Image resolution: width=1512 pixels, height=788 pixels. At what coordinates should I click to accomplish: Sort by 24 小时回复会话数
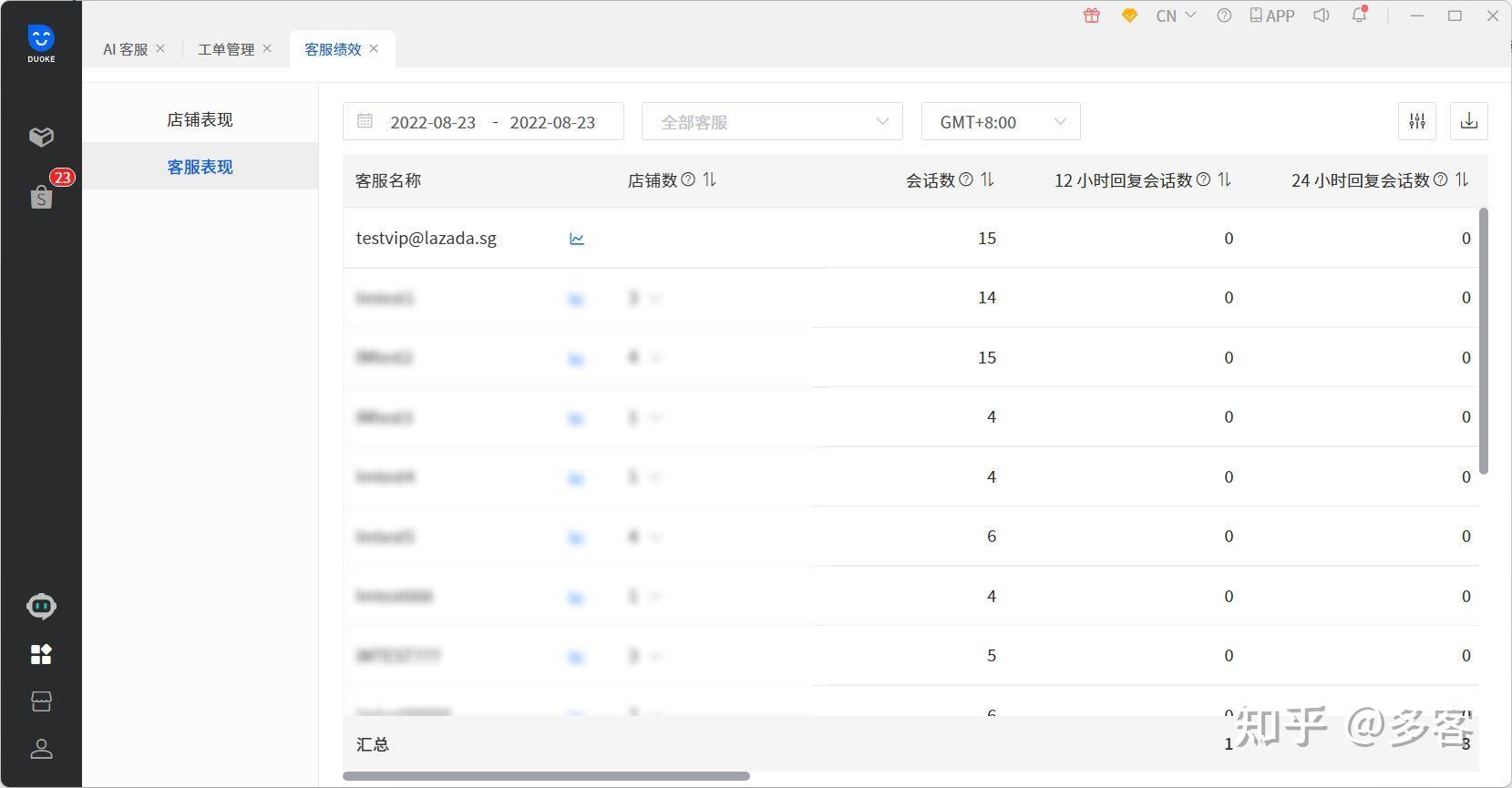click(1462, 179)
